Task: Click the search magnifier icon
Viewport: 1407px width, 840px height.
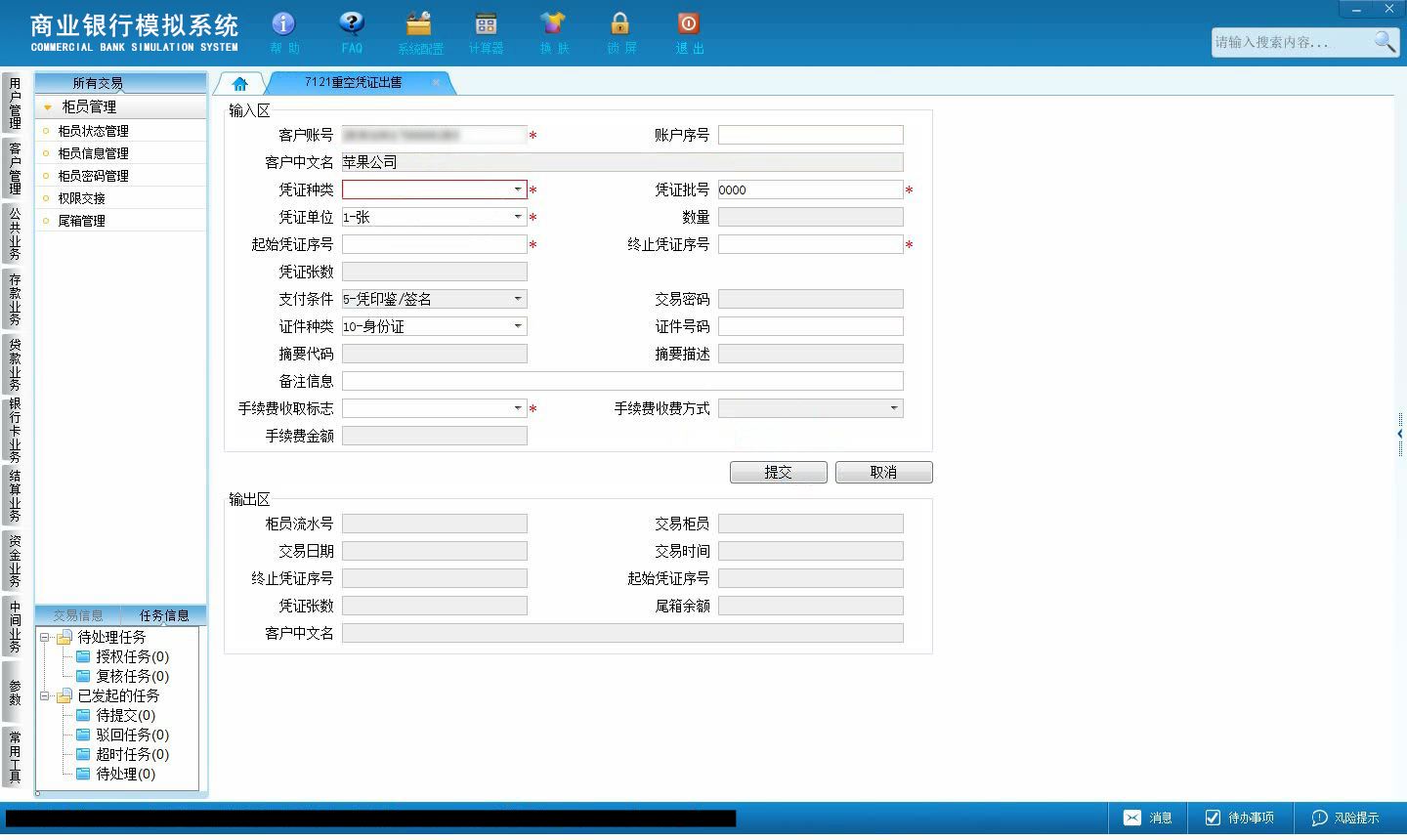Action: coord(1385,41)
